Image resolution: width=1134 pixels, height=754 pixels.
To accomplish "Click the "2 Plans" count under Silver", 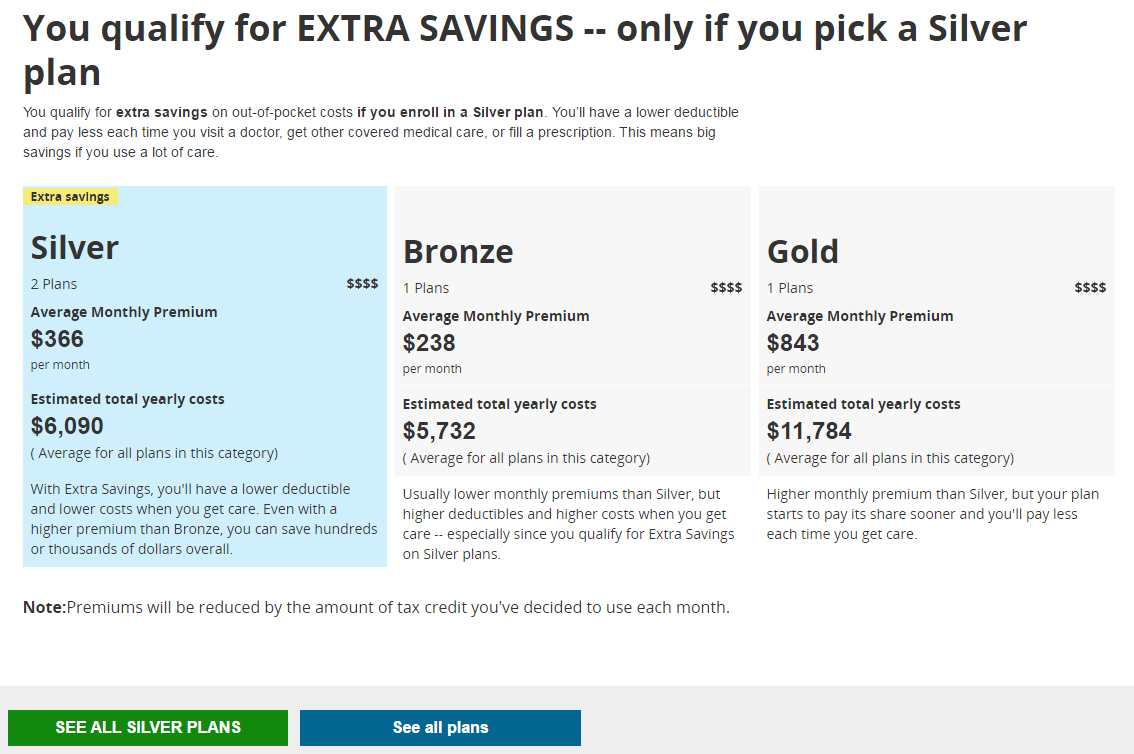I will click(54, 284).
